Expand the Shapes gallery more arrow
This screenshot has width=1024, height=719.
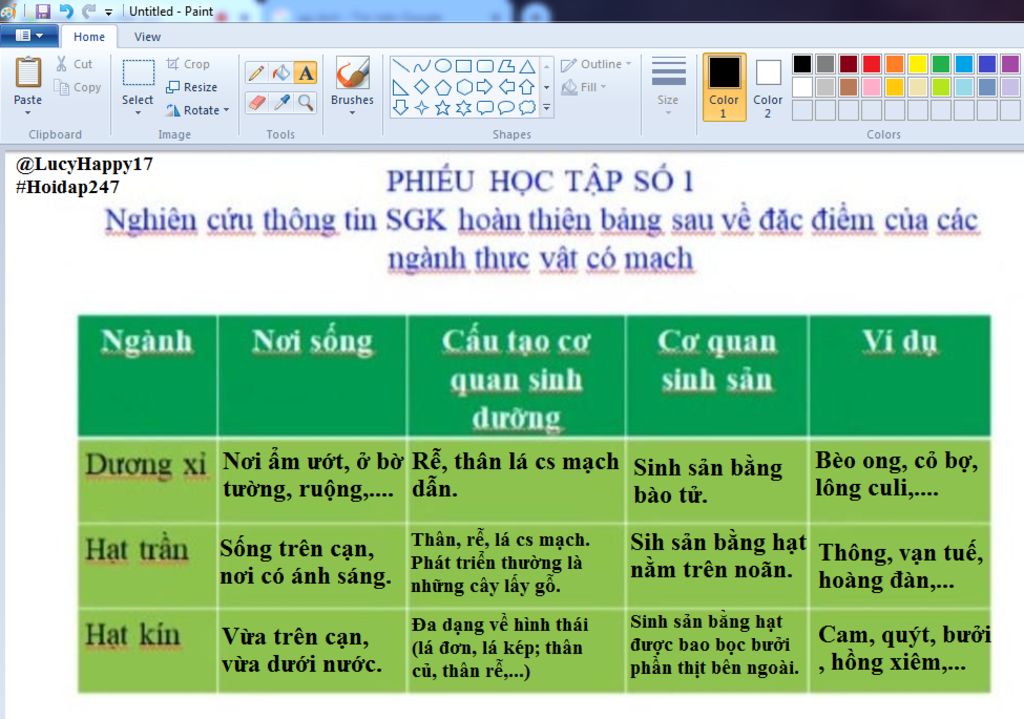click(547, 108)
